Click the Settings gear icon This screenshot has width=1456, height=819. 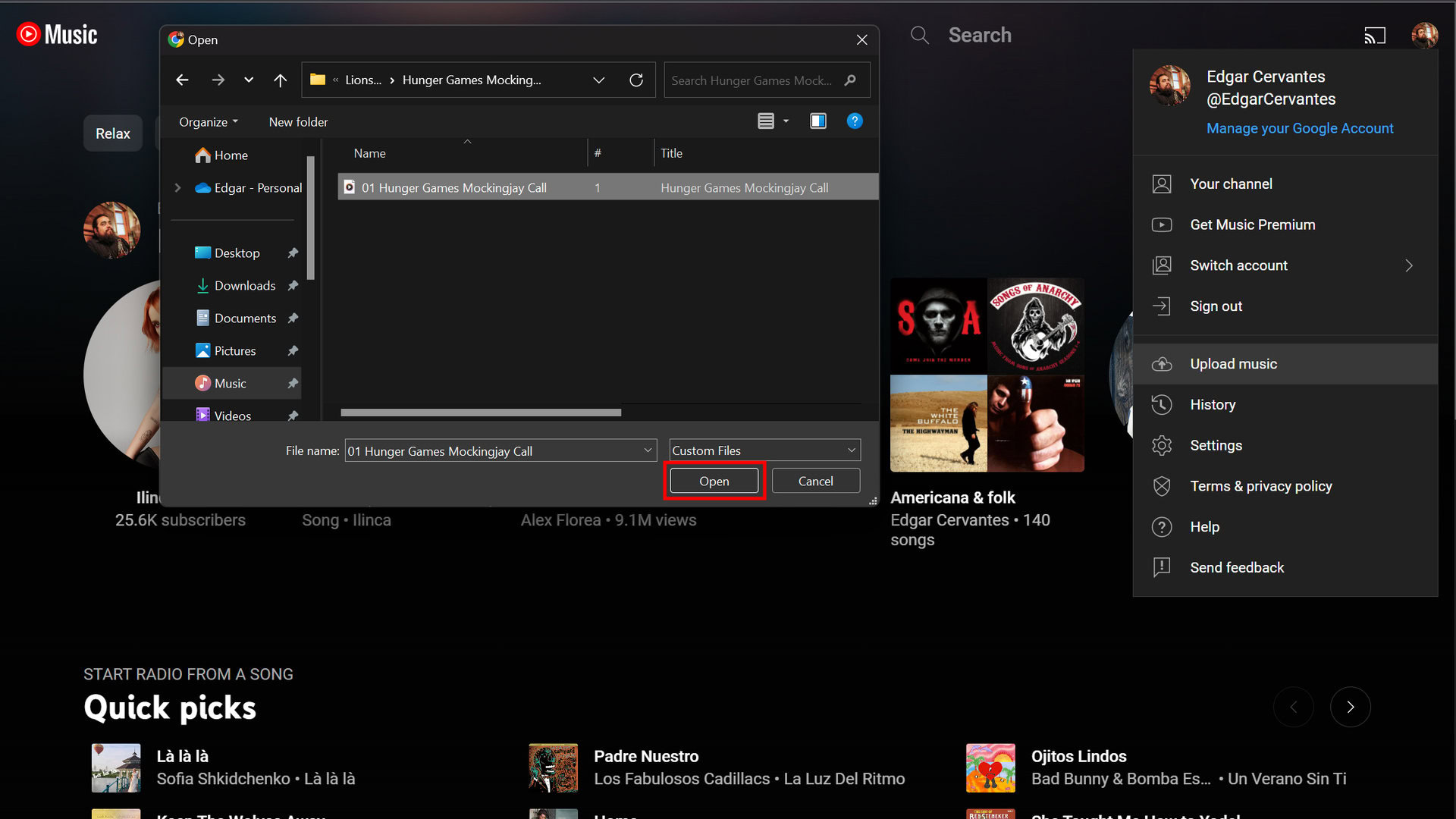[x=1162, y=446]
